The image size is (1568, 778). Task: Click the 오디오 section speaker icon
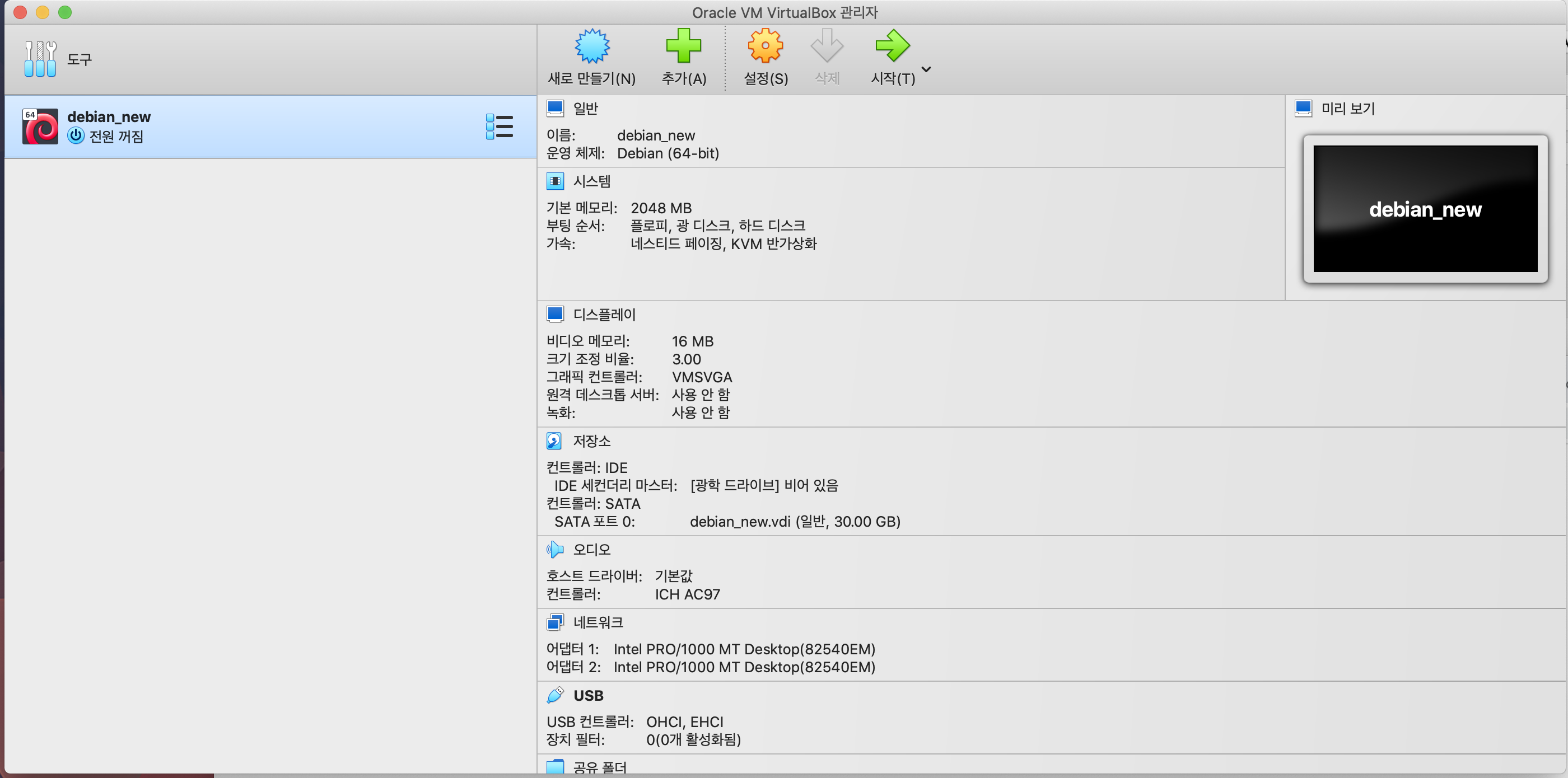point(554,549)
